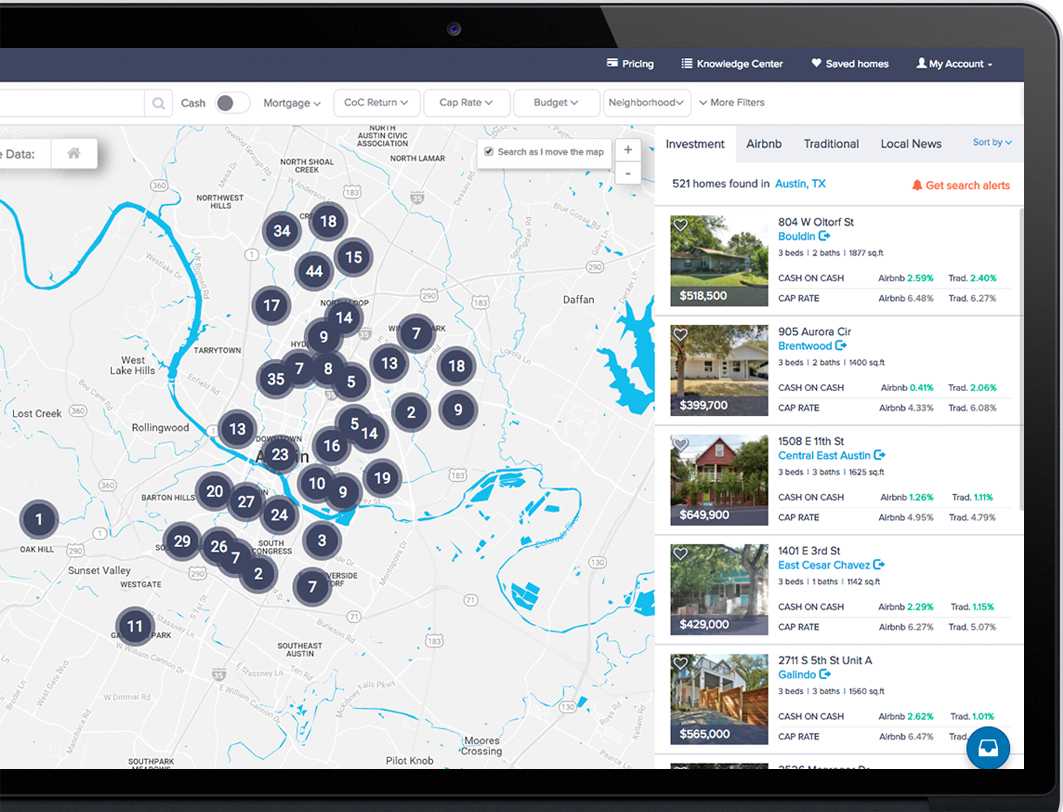Click heart on 1401 E 3rd St listing
This screenshot has width=1063, height=812.
[680, 554]
